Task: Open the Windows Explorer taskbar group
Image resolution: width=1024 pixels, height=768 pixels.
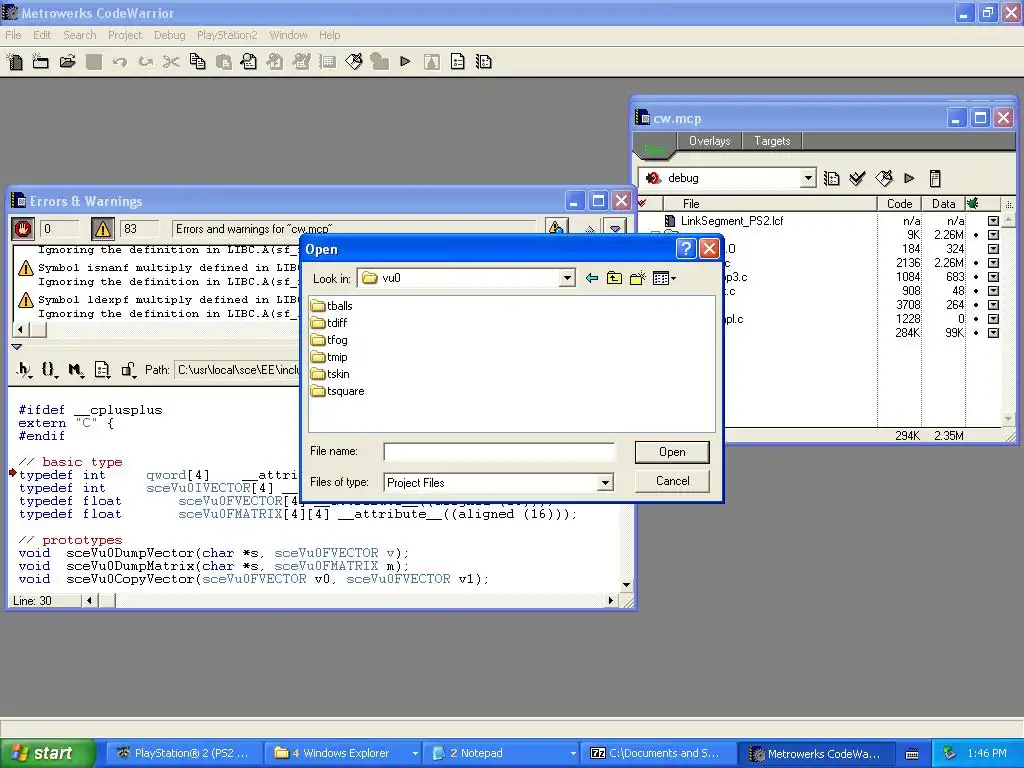Action: coord(343,753)
